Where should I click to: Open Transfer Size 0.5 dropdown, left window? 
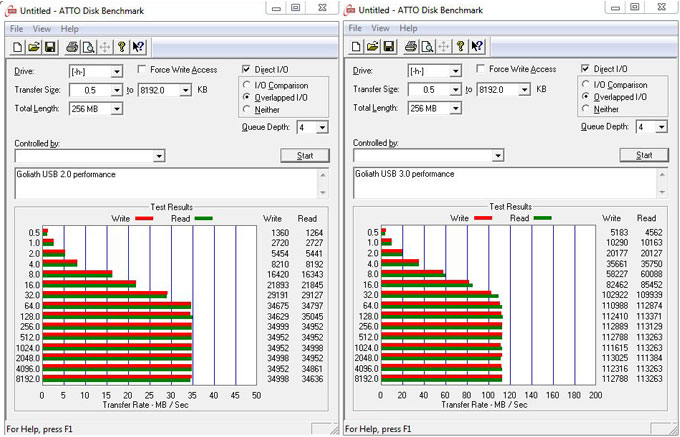coord(117,90)
